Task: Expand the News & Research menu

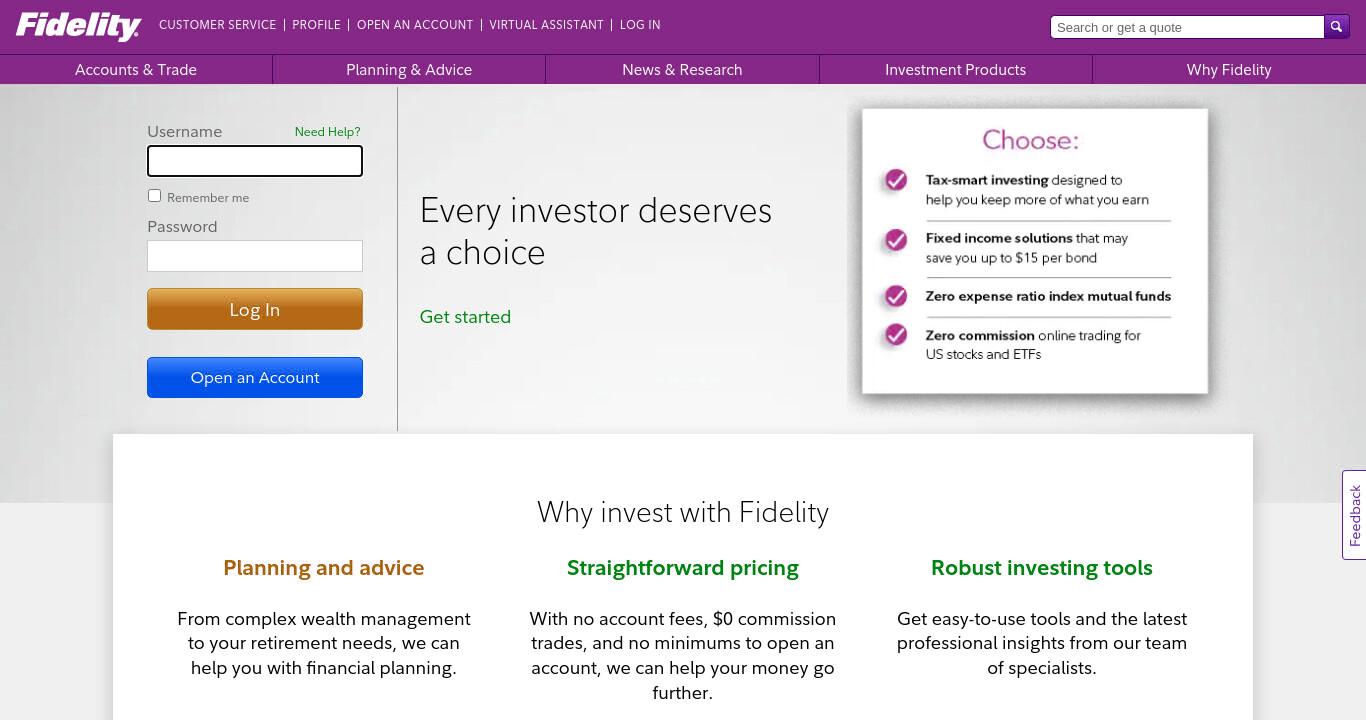Action: [682, 70]
